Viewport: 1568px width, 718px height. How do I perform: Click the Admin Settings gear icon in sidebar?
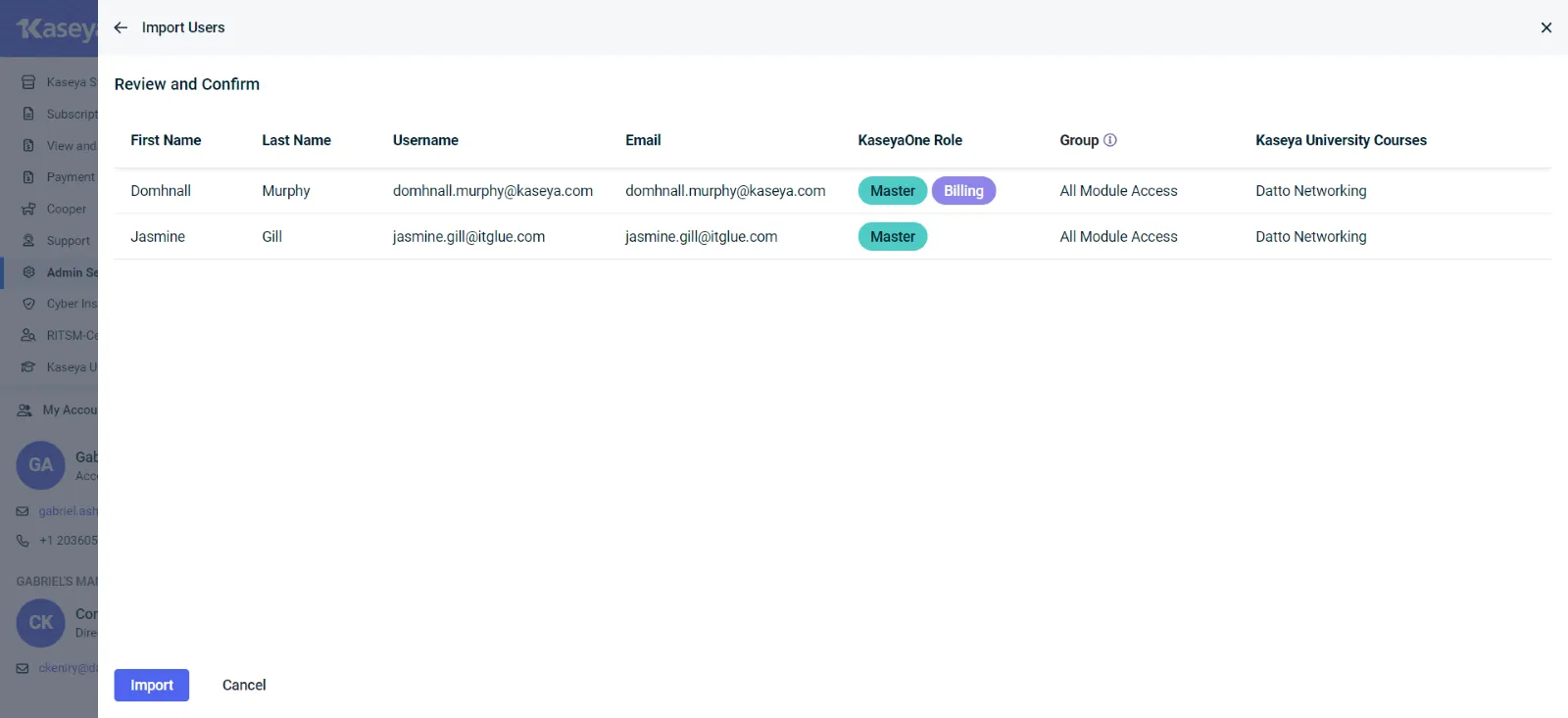pyautogui.click(x=28, y=272)
